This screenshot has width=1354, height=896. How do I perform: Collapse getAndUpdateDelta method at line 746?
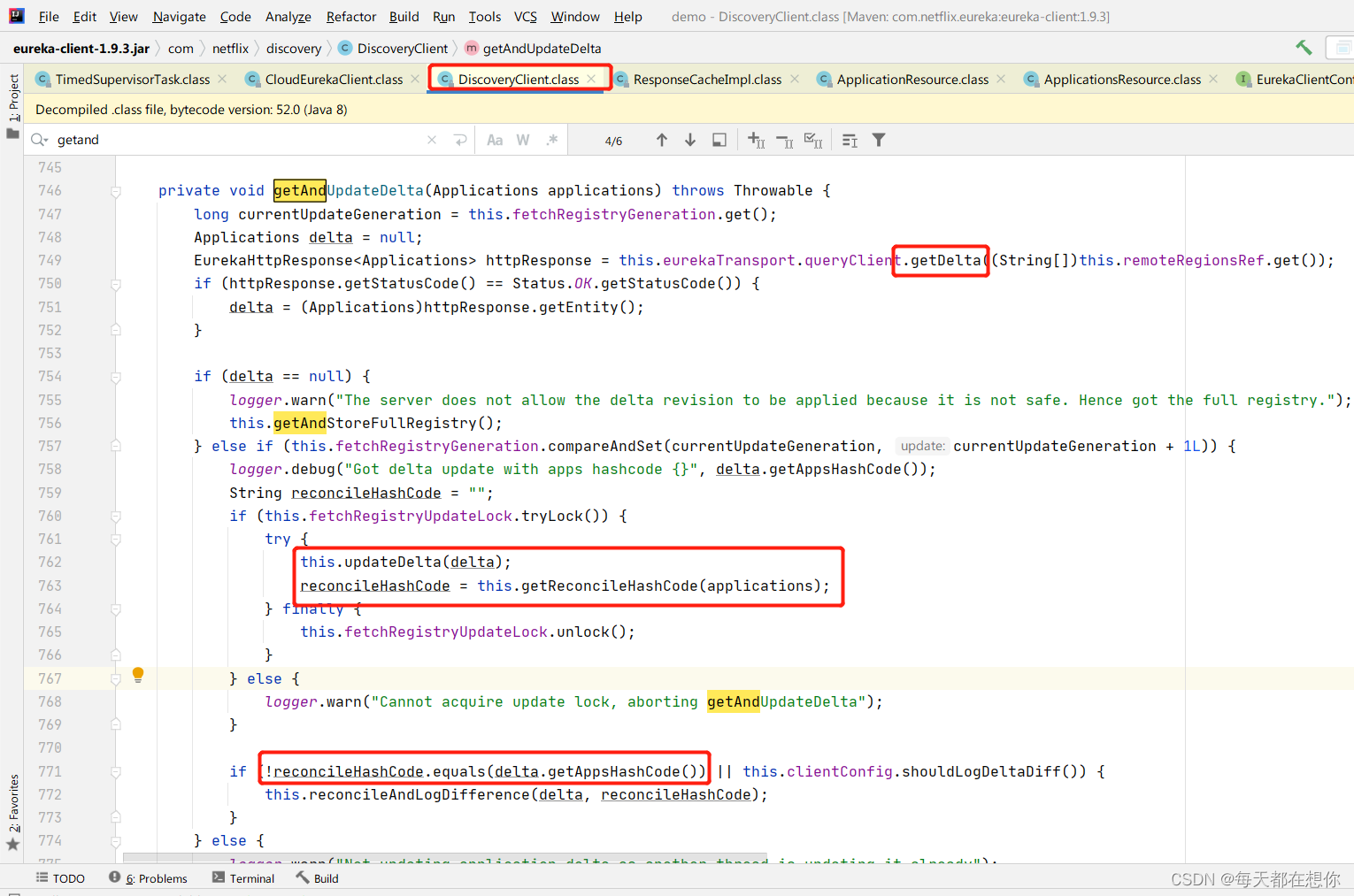pyautogui.click(x=116, y=191)
